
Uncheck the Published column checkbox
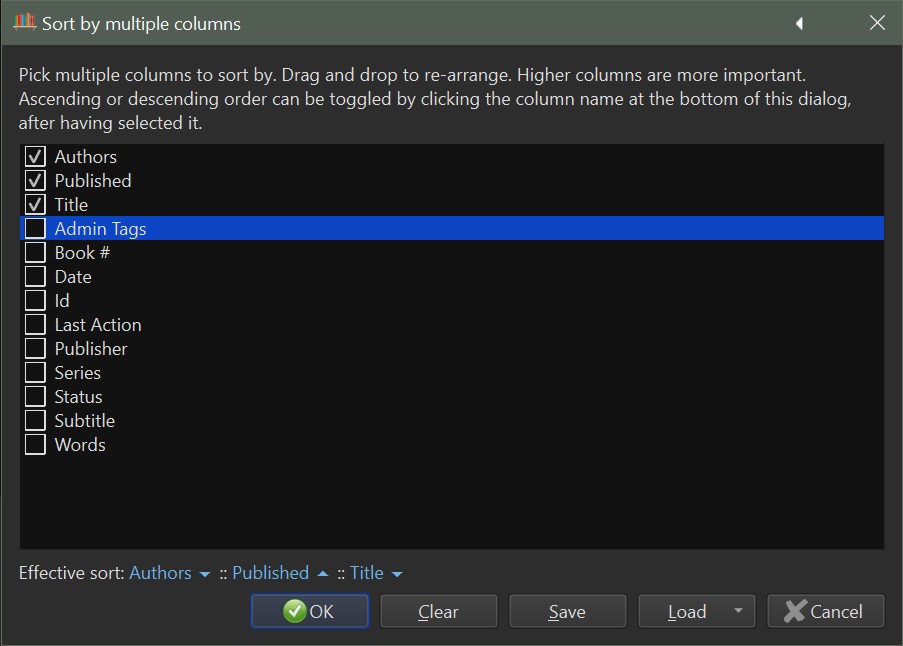tap(35, 181)
